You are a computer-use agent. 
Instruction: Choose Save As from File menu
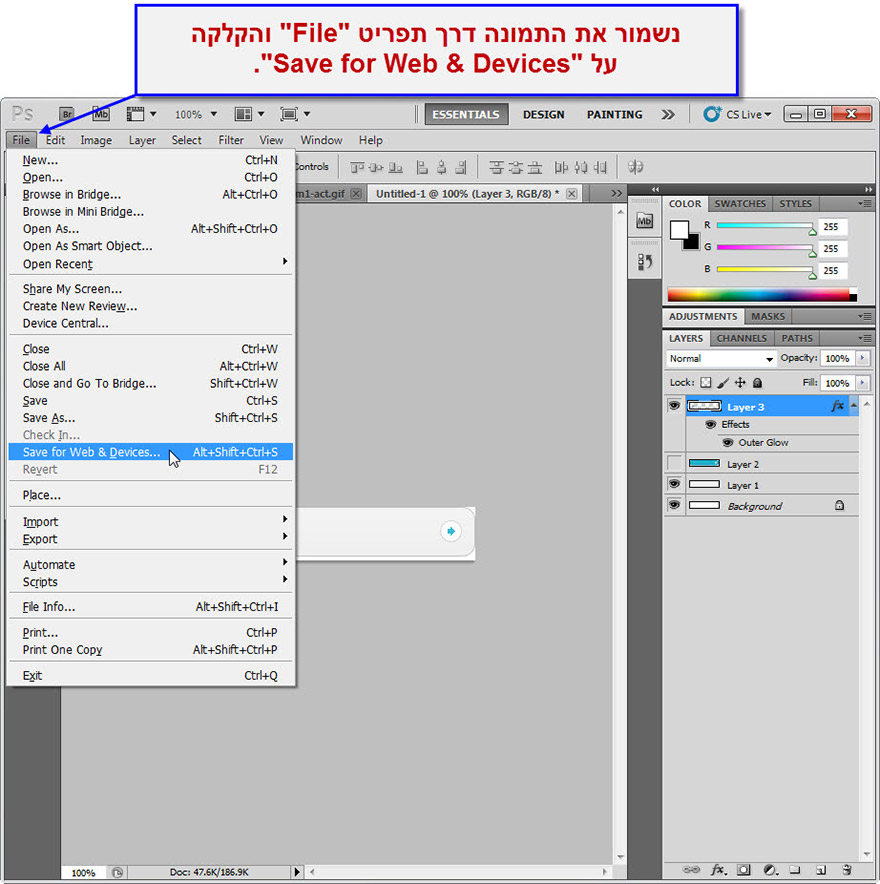click(152, 418)
